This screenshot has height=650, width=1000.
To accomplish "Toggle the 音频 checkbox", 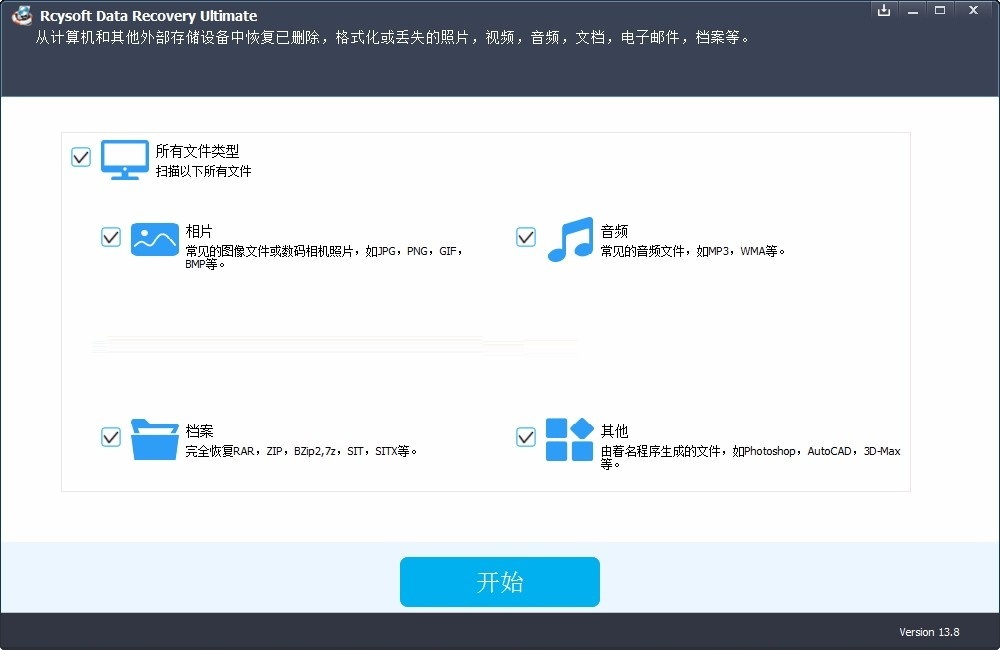I will click(526, 237).
